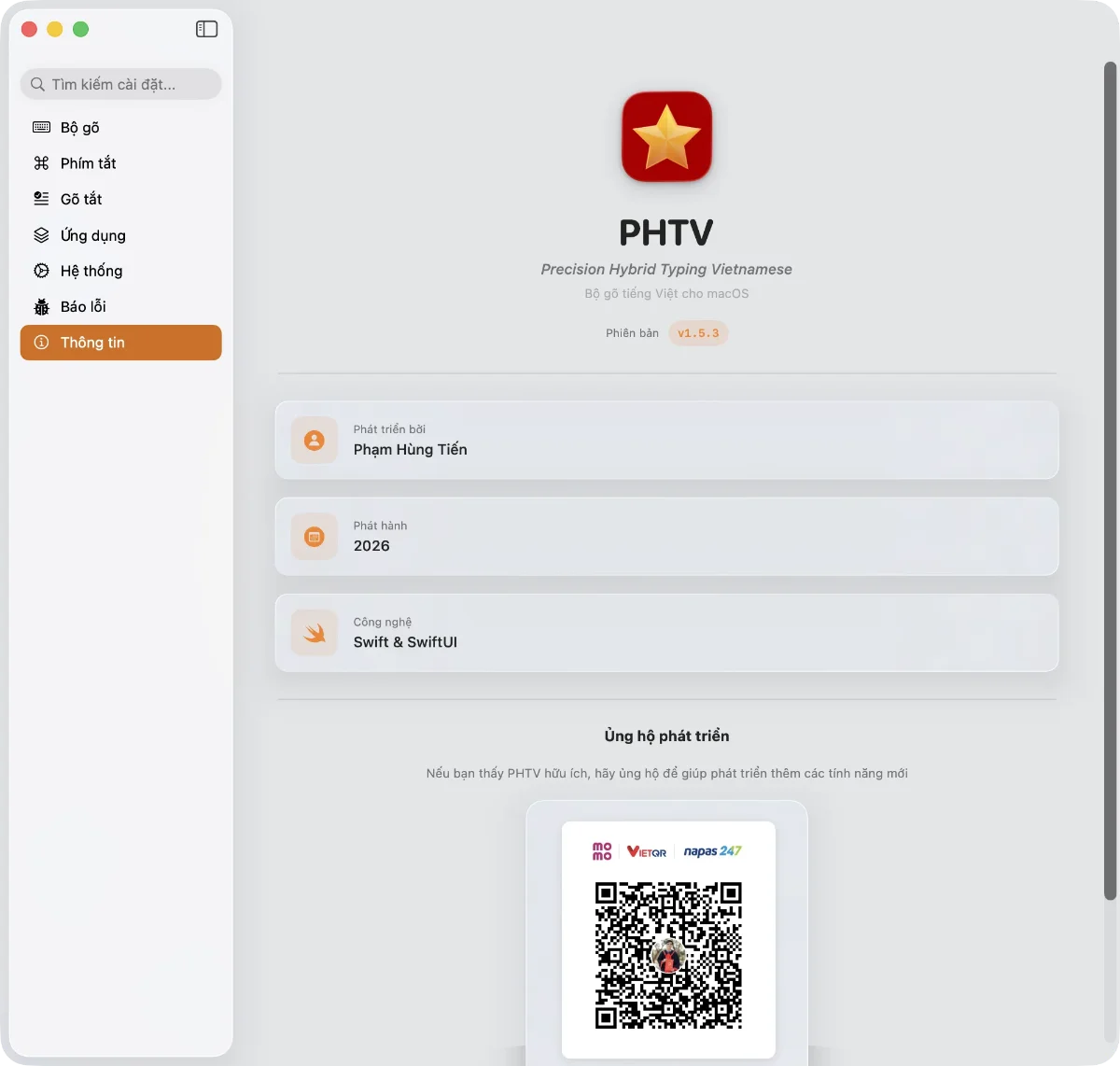Click the layers icon next to Ứng dụng
Viewport: 1120px width, 1066px height.
click(41, 235)
